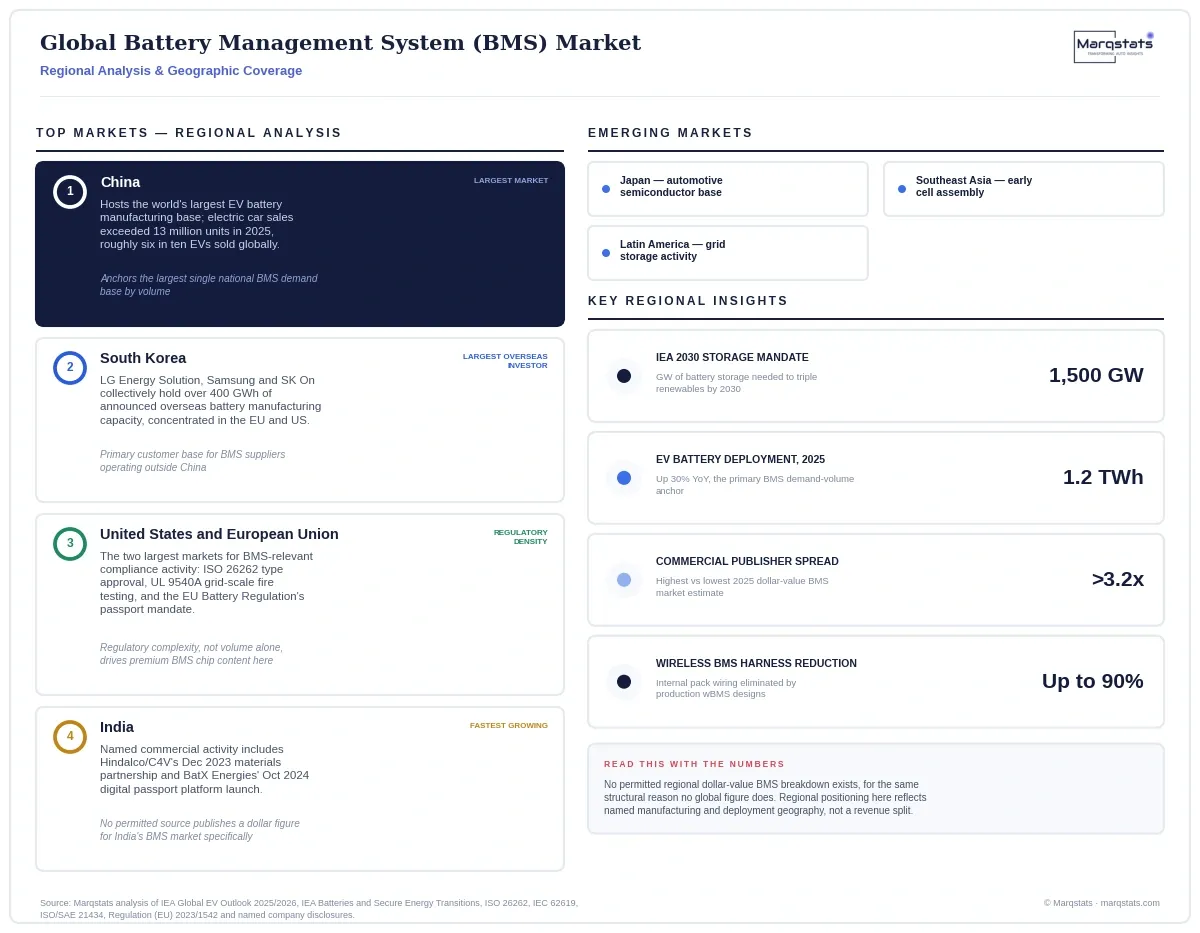Click the FASTEST GROWING tag
1200x933 pixels.
coord(509,726)
